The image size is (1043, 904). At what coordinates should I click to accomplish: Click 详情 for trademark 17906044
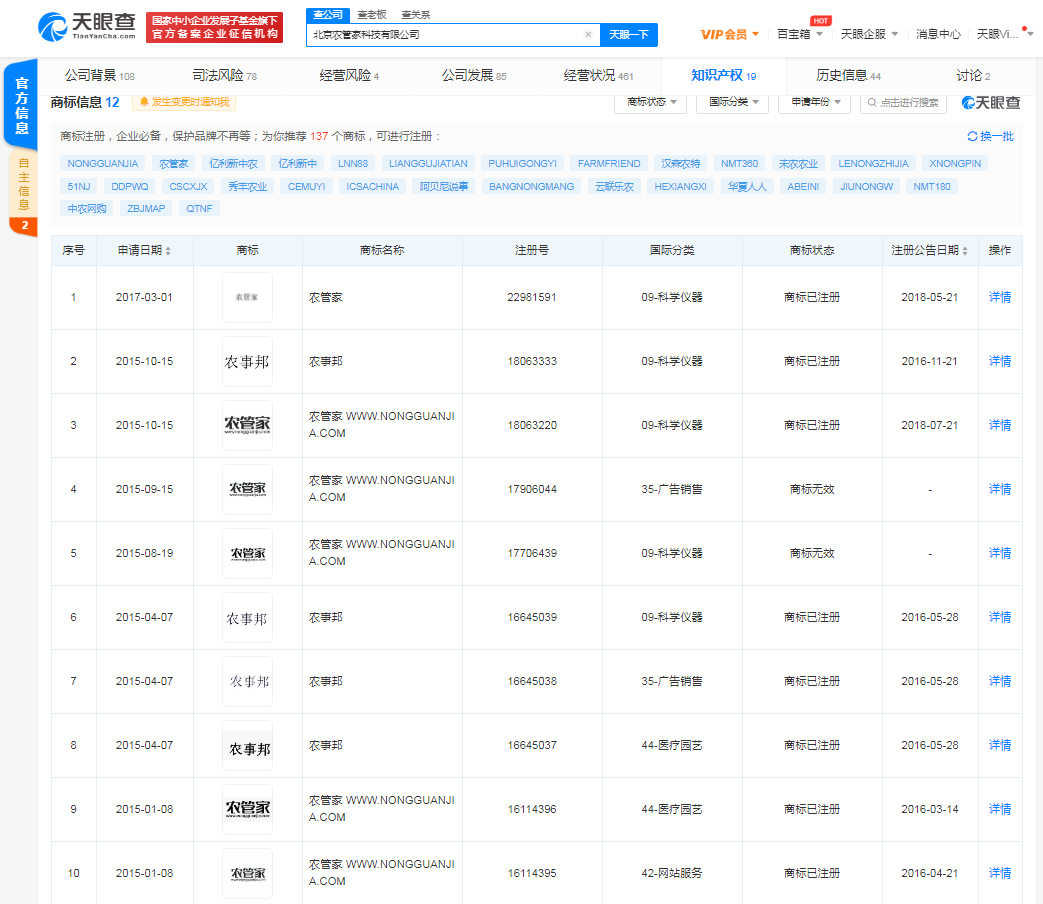coord(1000,489)
